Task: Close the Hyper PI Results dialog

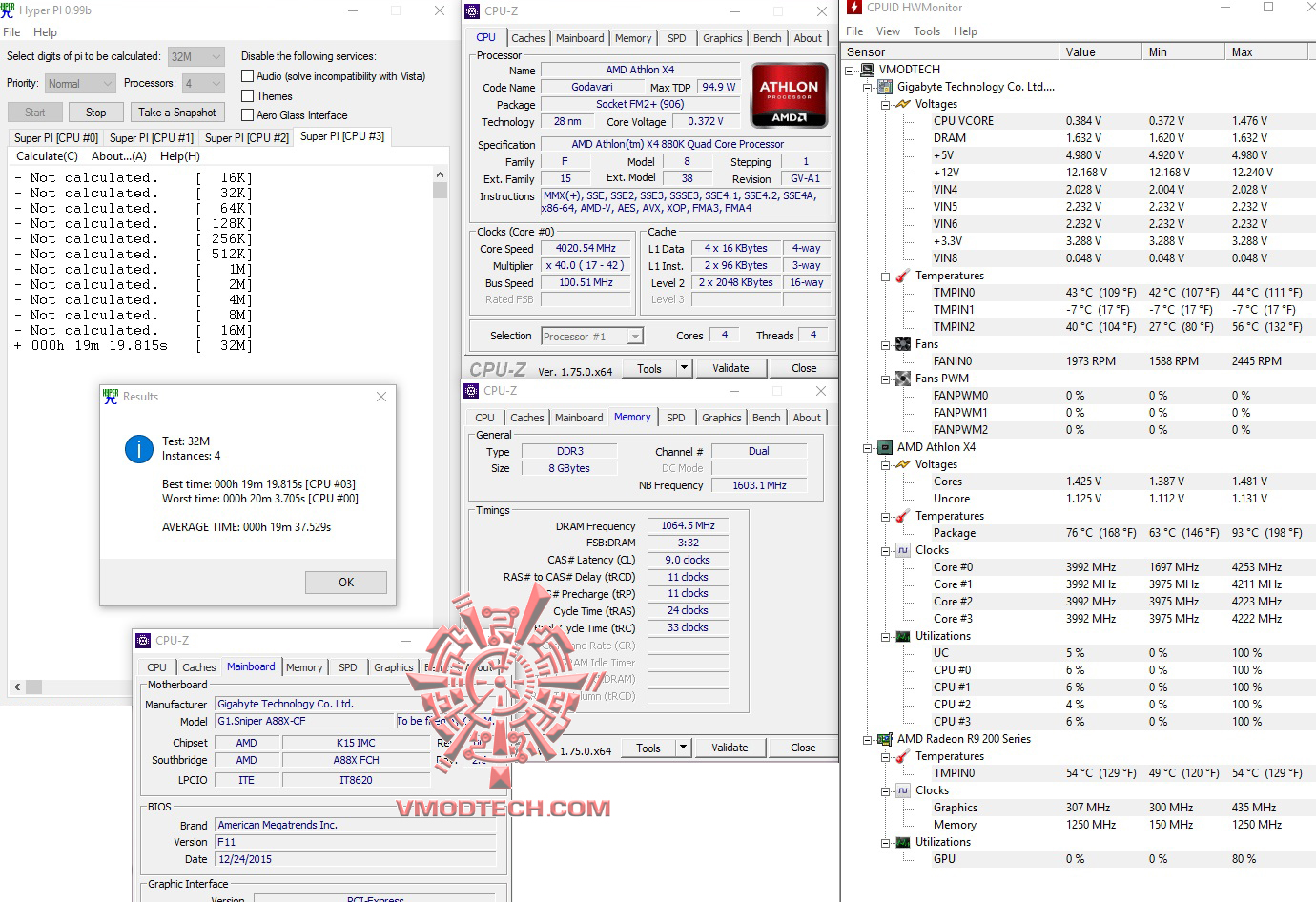Action: click(x=381, y=397)
